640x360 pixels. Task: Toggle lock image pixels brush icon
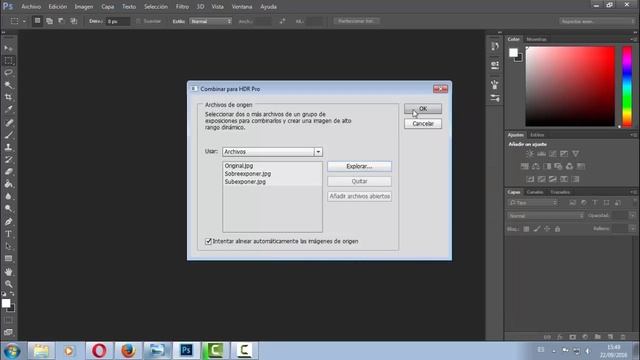click(537, 229)
